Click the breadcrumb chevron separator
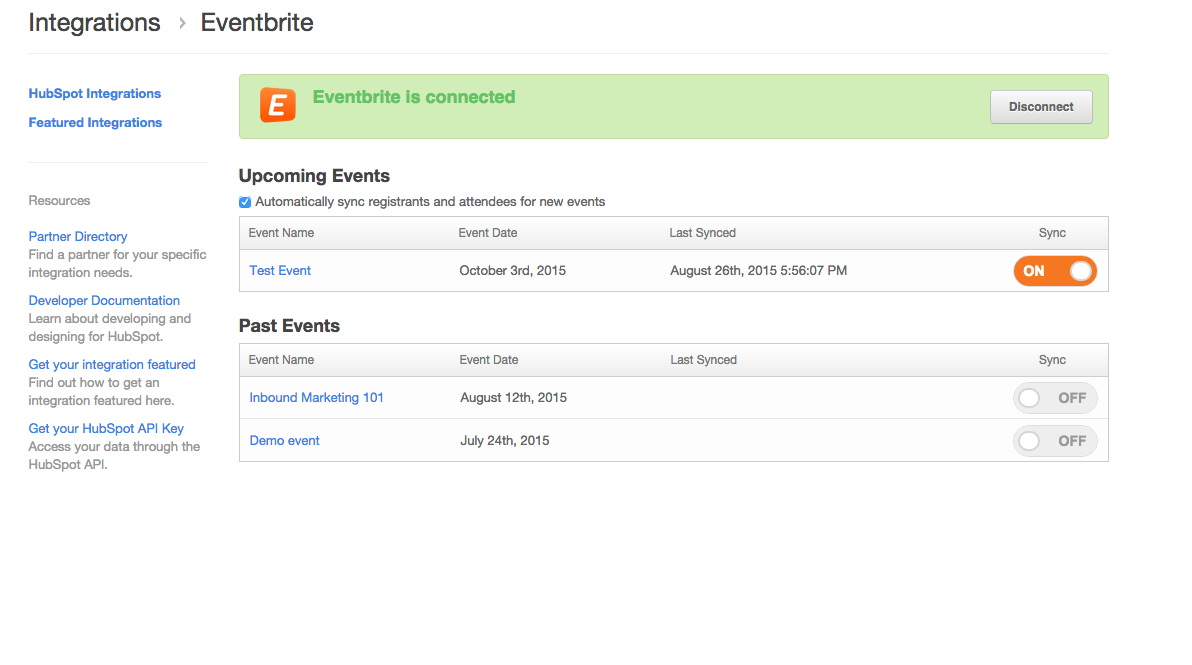The image size is (1192, 665). [182, 24]
